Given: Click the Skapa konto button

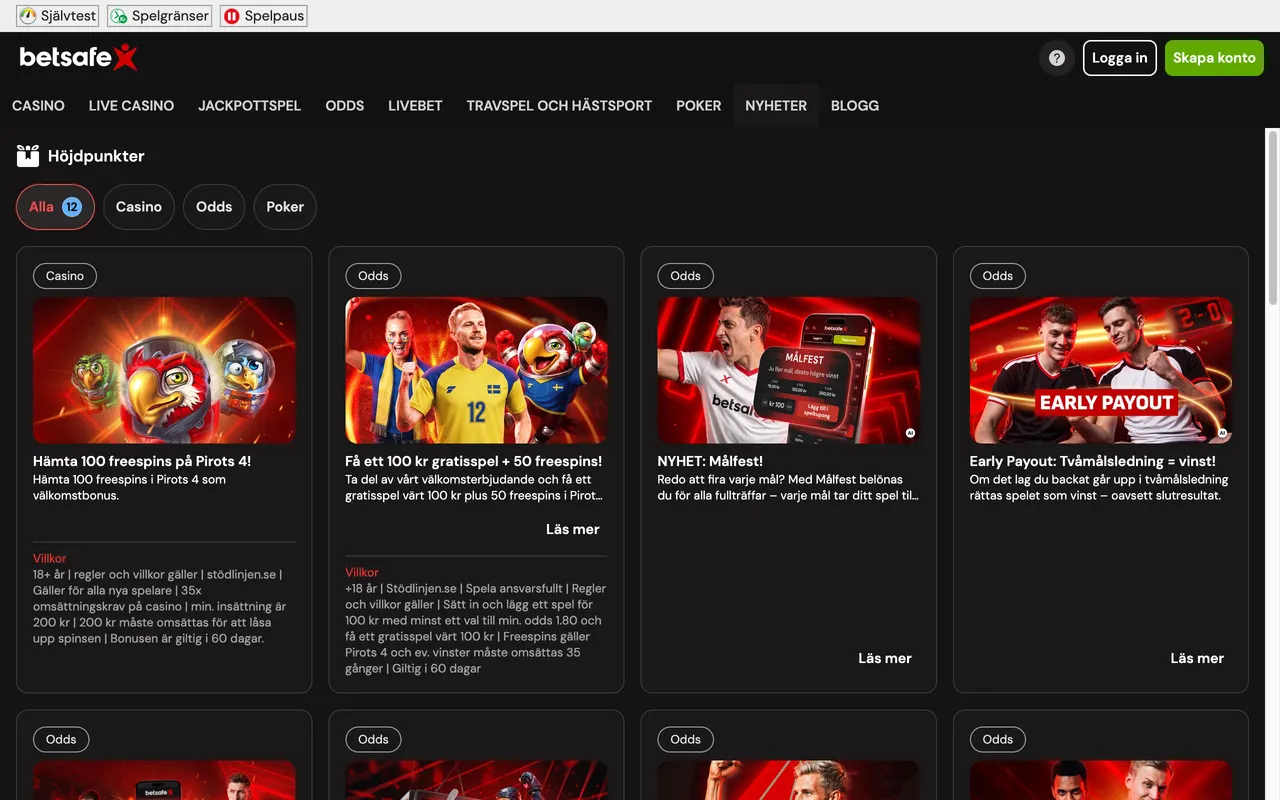Looking at the screenshot, I should pos(1214,58).
